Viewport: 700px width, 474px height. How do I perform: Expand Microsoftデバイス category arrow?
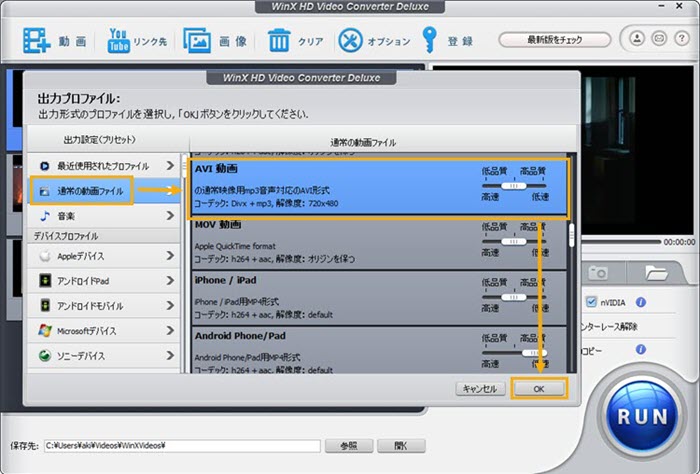[170, 330]
